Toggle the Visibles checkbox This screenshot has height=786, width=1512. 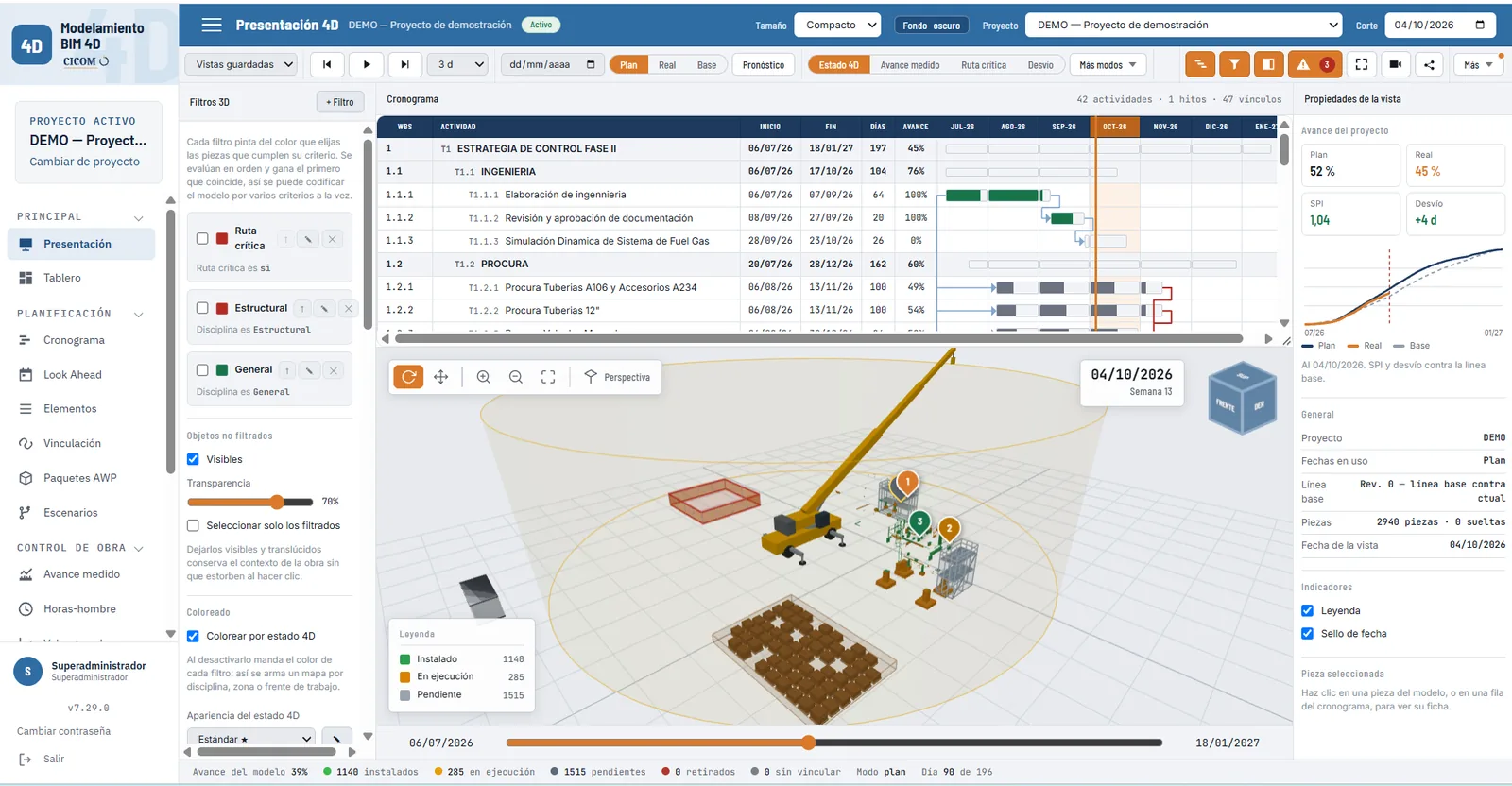tap(193, 459)
